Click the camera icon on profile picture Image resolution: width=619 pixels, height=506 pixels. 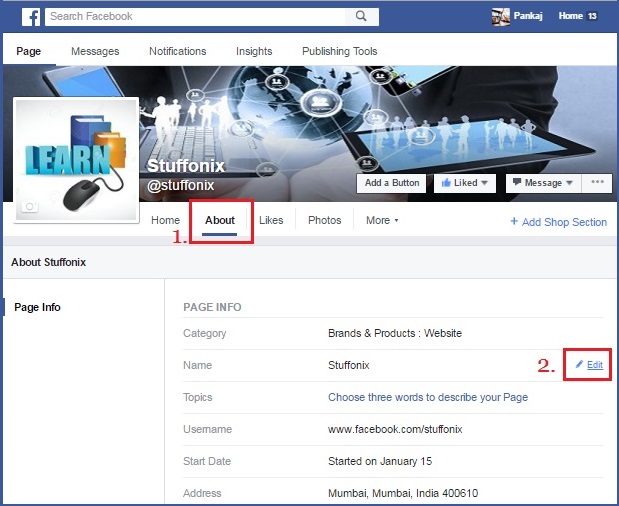coord(30,207)
